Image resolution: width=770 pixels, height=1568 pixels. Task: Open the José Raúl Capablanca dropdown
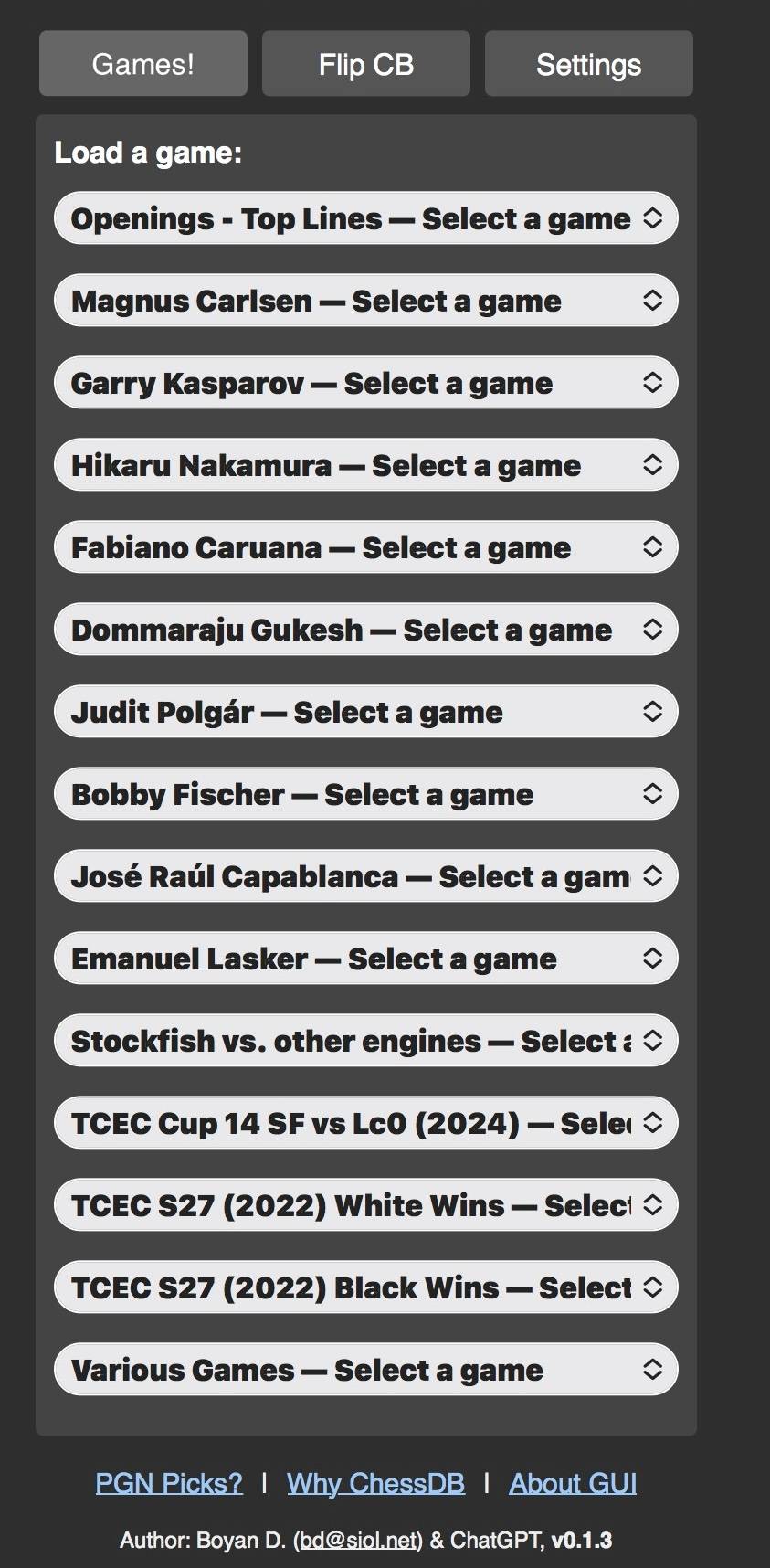click(365, 876)
